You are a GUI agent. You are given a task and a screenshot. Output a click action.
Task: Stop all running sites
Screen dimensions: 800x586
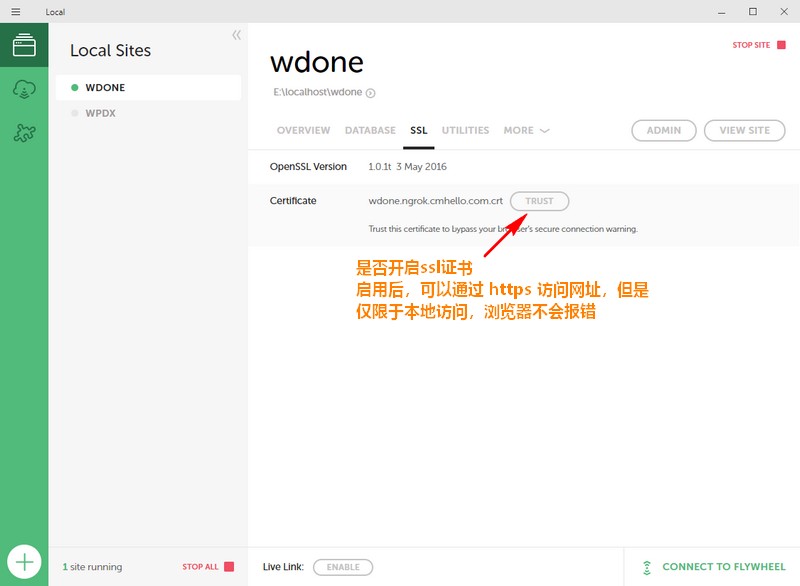(x=208, y=567)
